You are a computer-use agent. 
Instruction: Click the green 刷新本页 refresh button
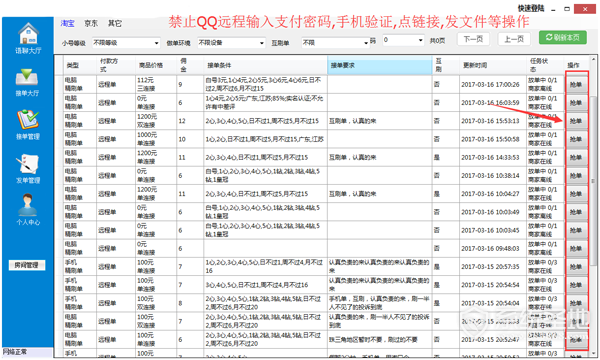click(562, 37)
